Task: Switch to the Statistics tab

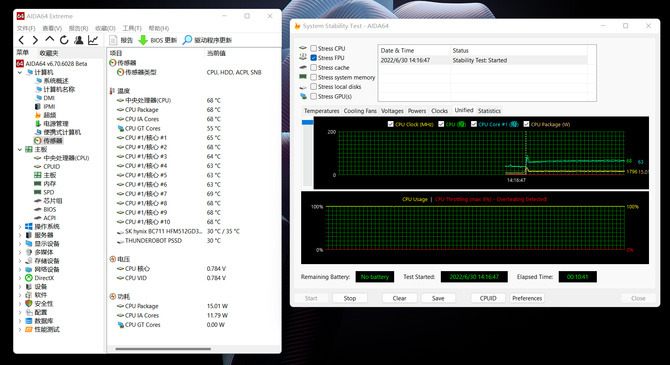Action: [489, 111]
